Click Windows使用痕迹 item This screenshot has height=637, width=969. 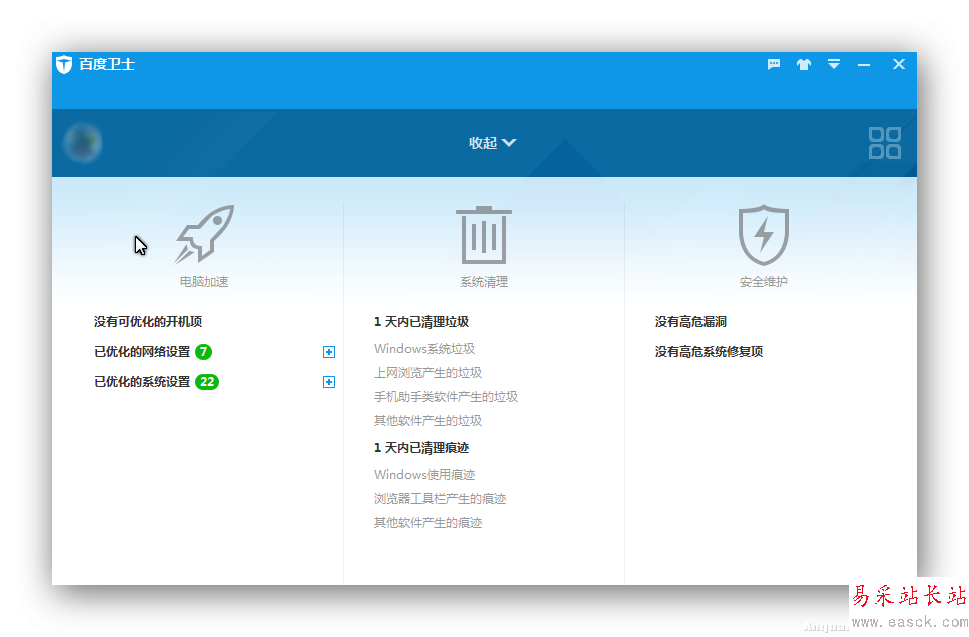coord(425,475)
